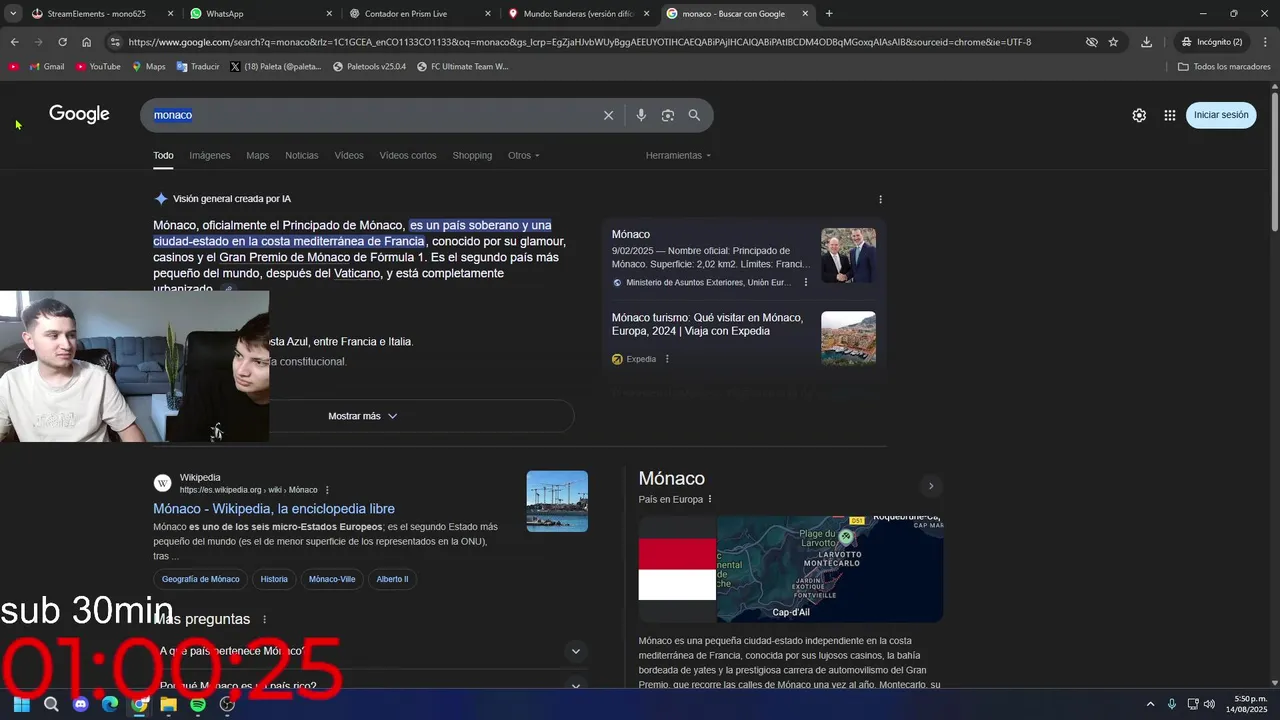
Task: Open Google quick settings gear
Action: [x=1139, y=115]
